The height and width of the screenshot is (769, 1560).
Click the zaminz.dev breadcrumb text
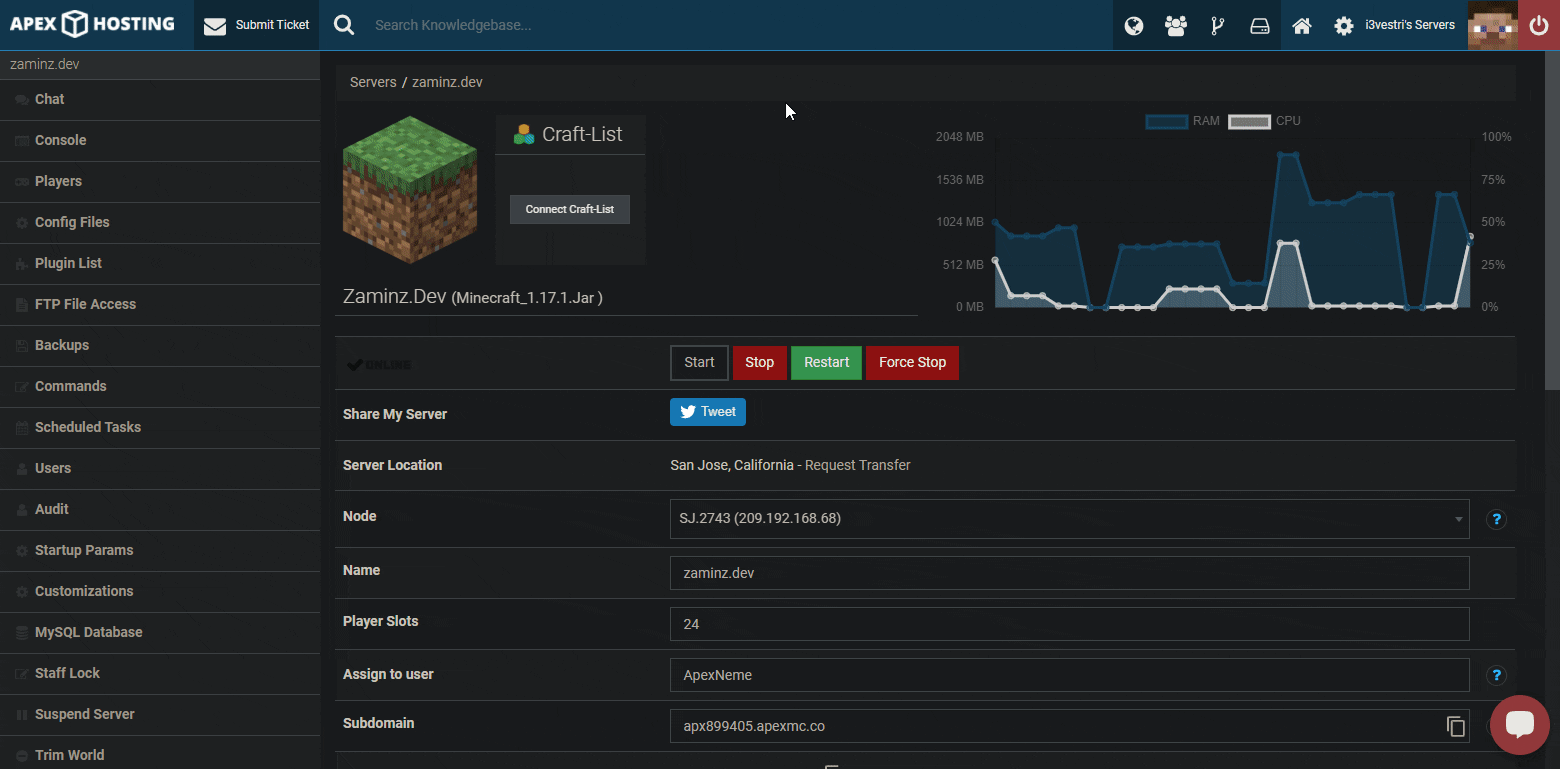(447, 82)
